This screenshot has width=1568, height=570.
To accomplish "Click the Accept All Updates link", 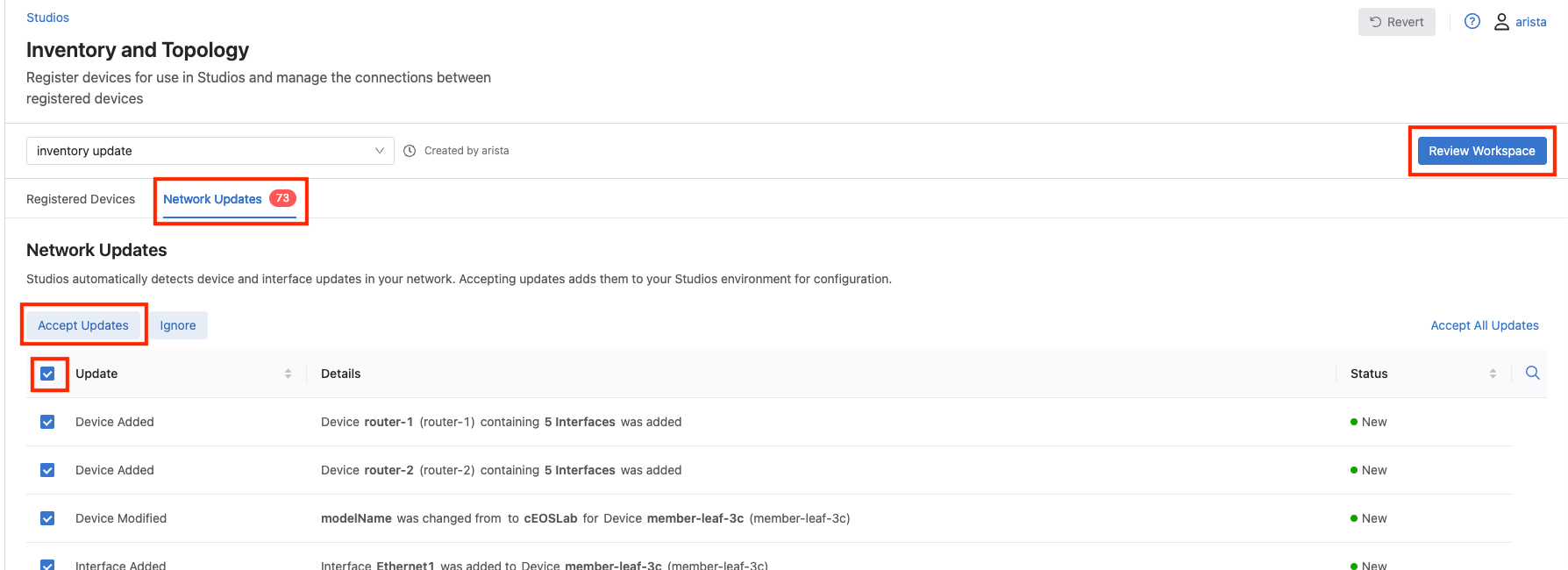I will pos(1484,325).
